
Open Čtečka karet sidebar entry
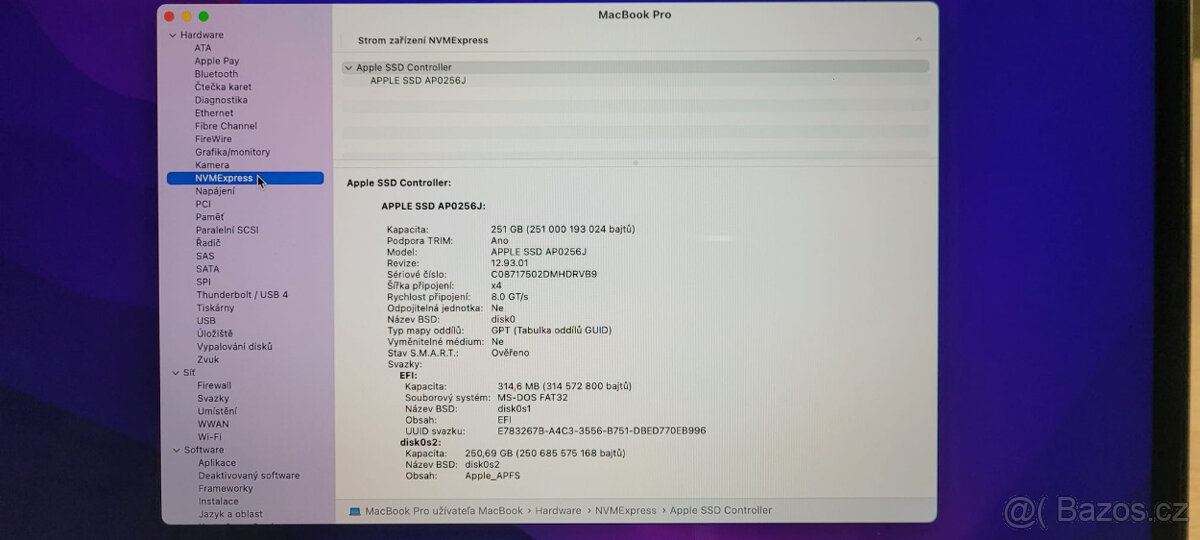point(223,87)
